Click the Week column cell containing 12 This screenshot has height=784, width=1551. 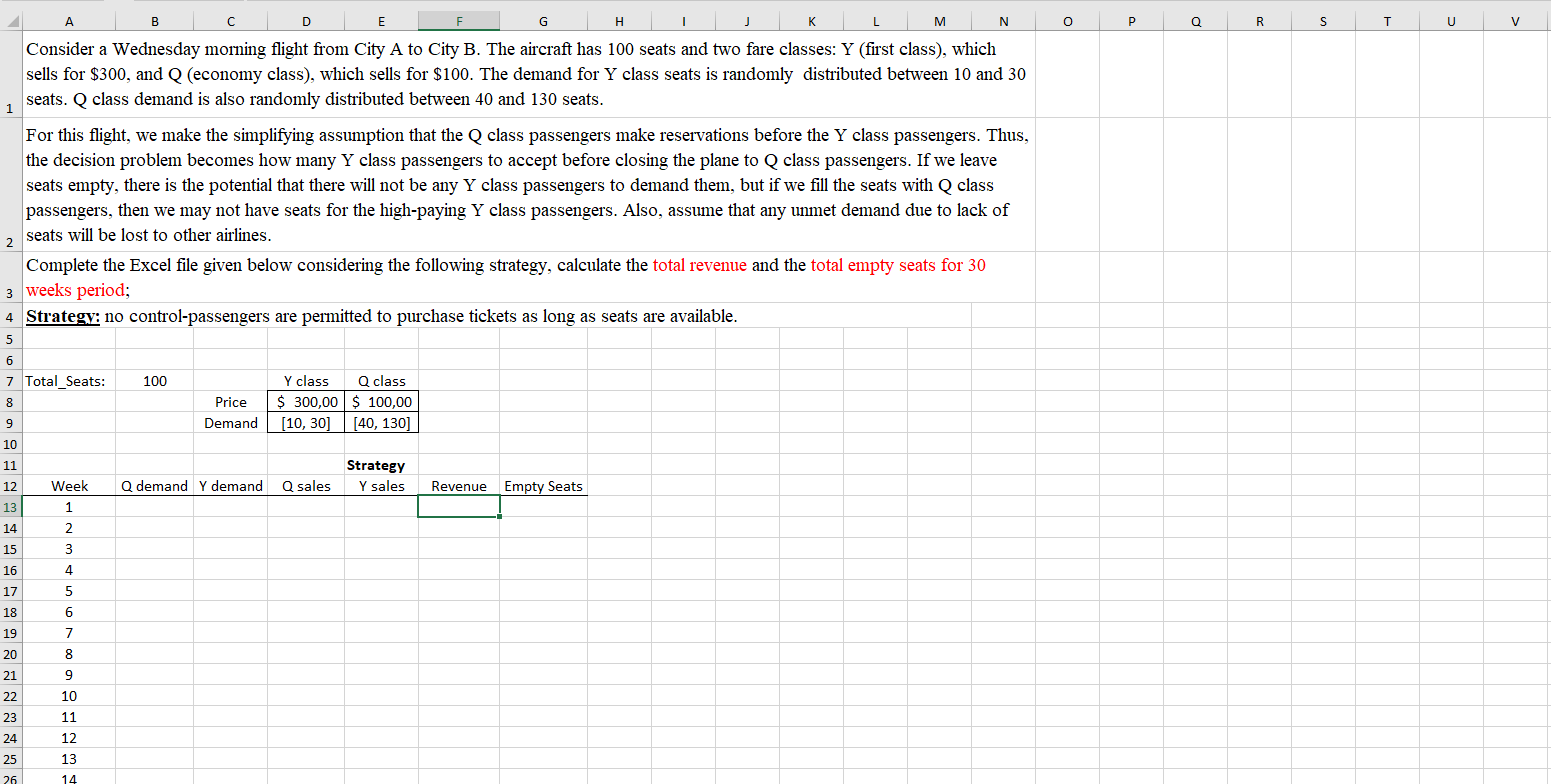69,738
